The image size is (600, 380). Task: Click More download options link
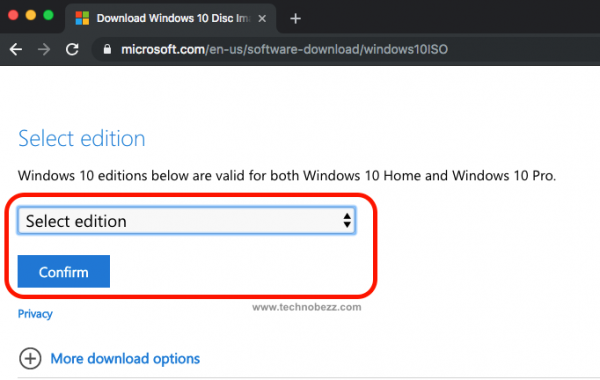pyautogui.click(x=125, y=359)
